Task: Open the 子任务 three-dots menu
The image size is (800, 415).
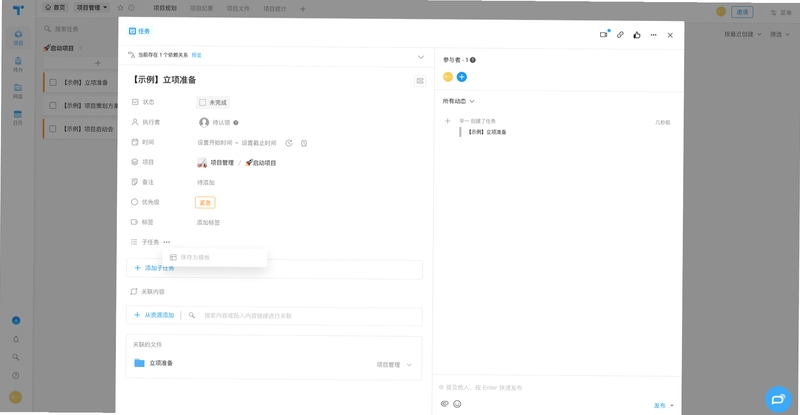Action: (167, 242)
